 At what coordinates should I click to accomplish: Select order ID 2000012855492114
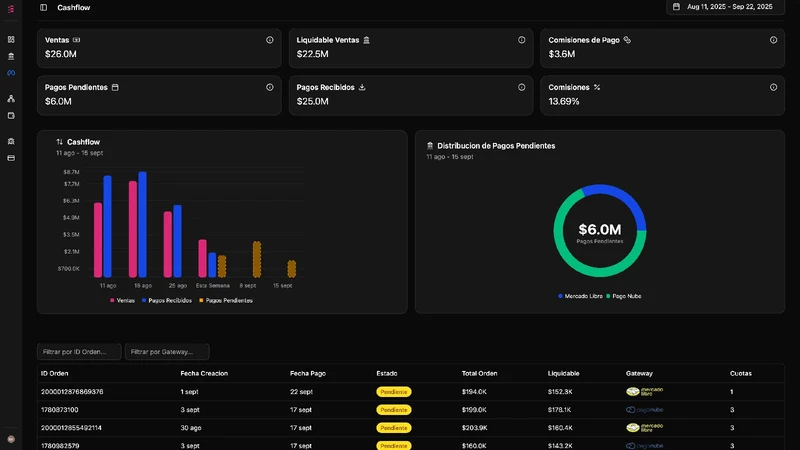click(x=71, y=428)
